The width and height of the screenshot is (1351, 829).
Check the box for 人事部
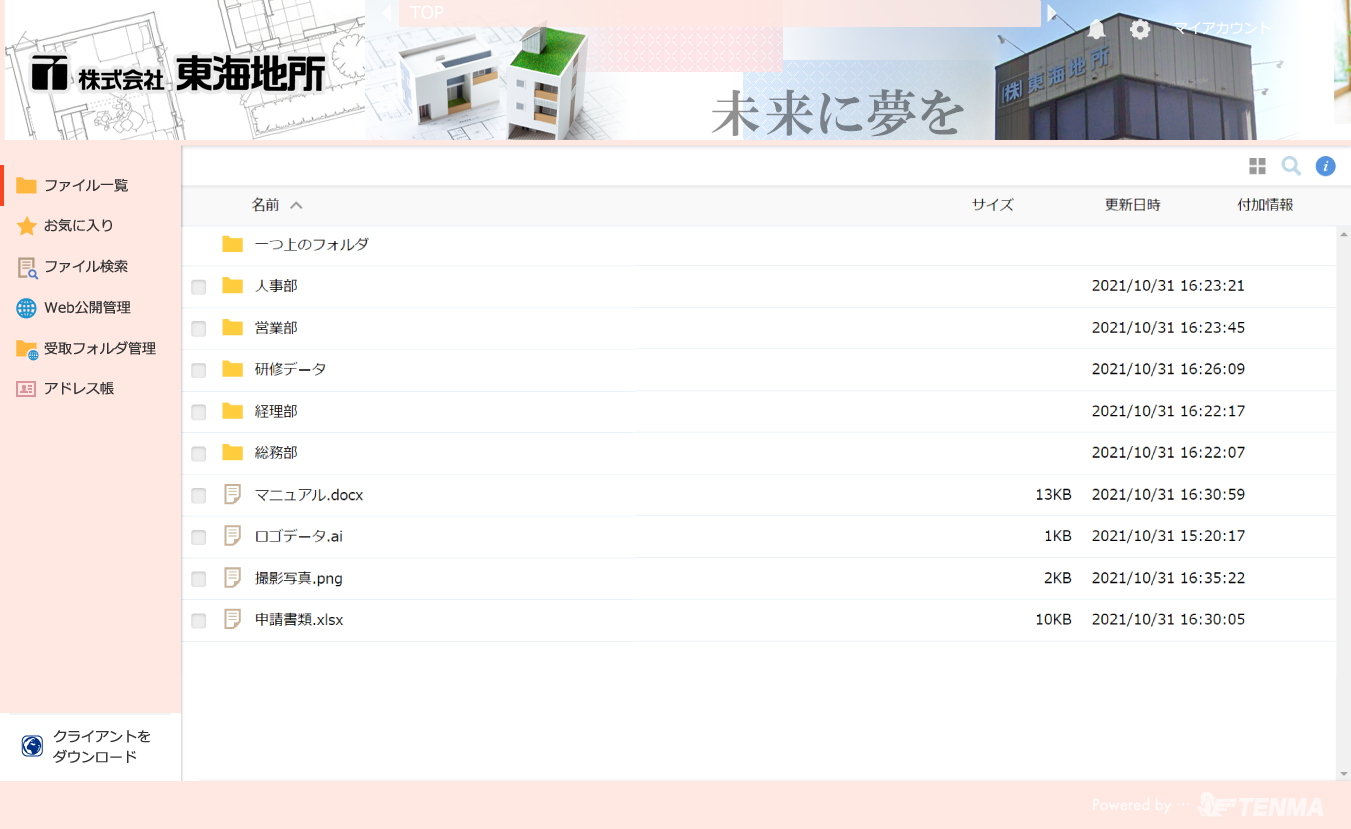click(x=199, y=287)
